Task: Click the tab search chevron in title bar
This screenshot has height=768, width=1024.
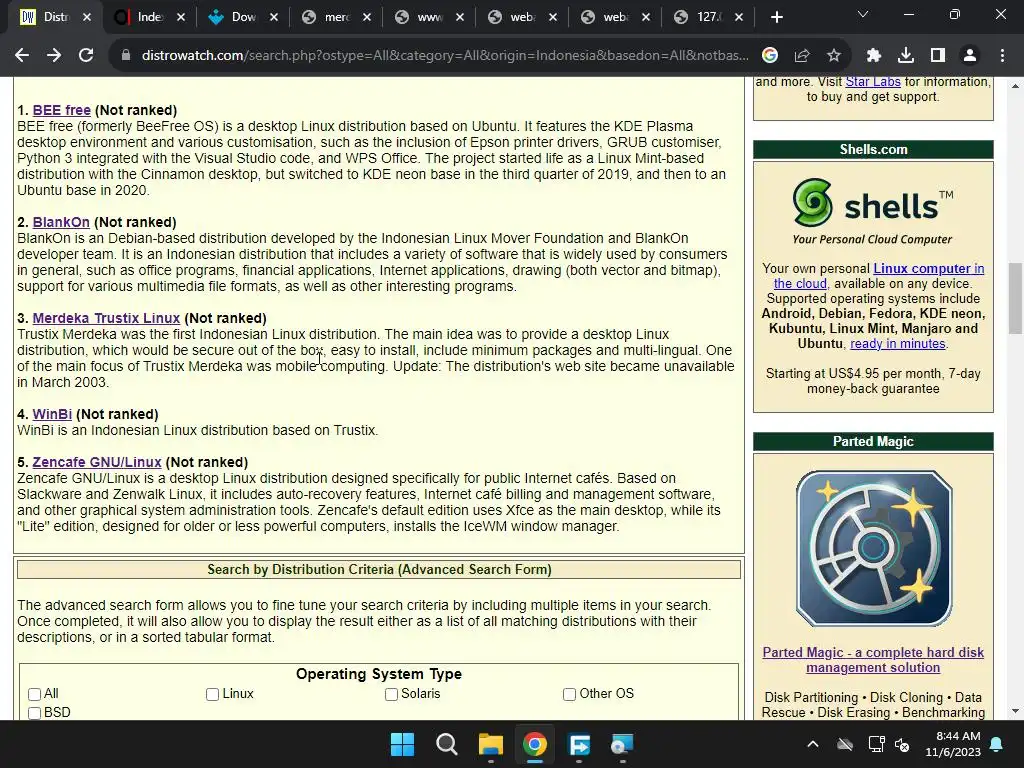Action: click(863, 14)
